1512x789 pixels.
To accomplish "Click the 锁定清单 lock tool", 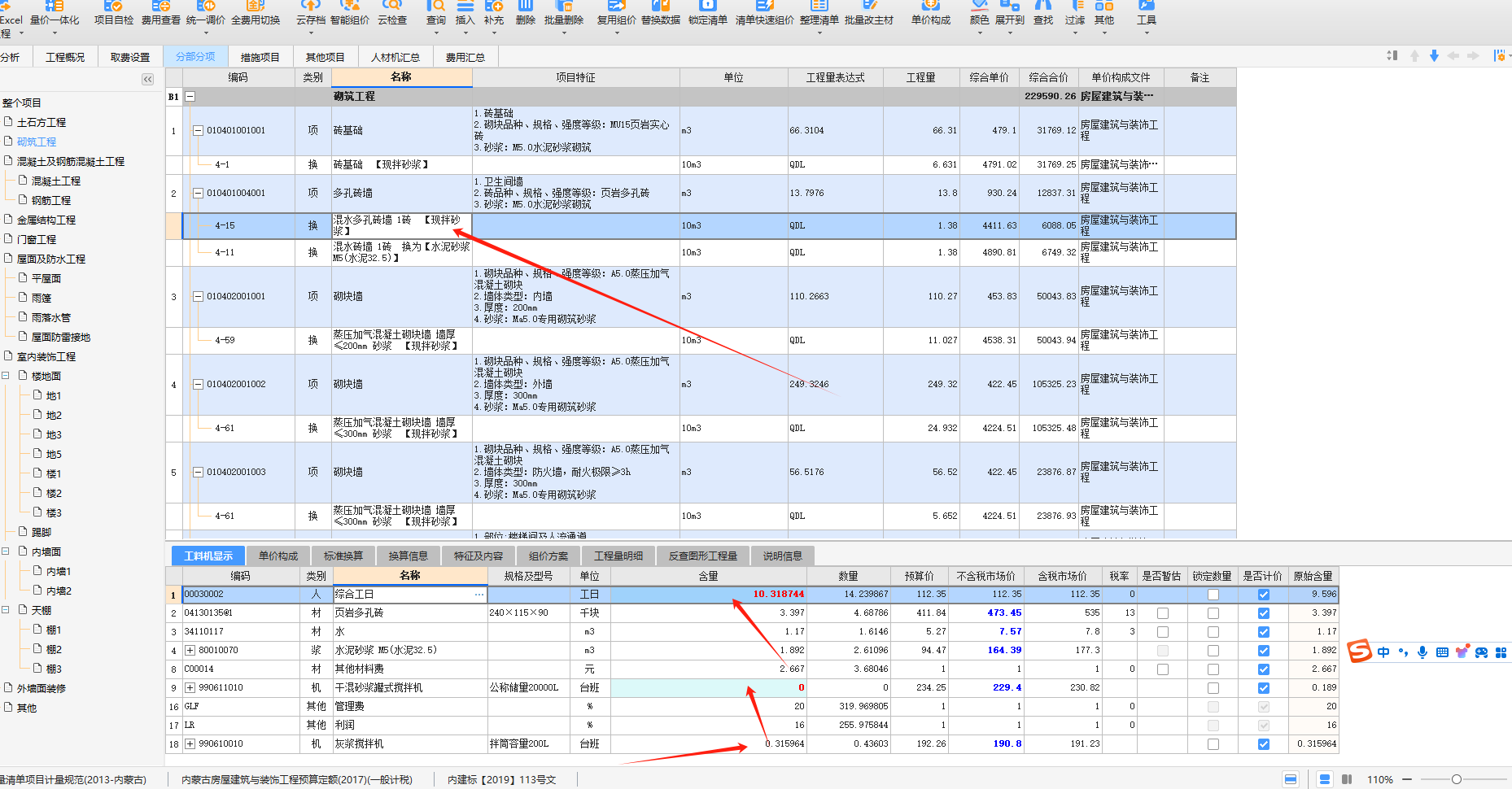I will pos(708,13).
